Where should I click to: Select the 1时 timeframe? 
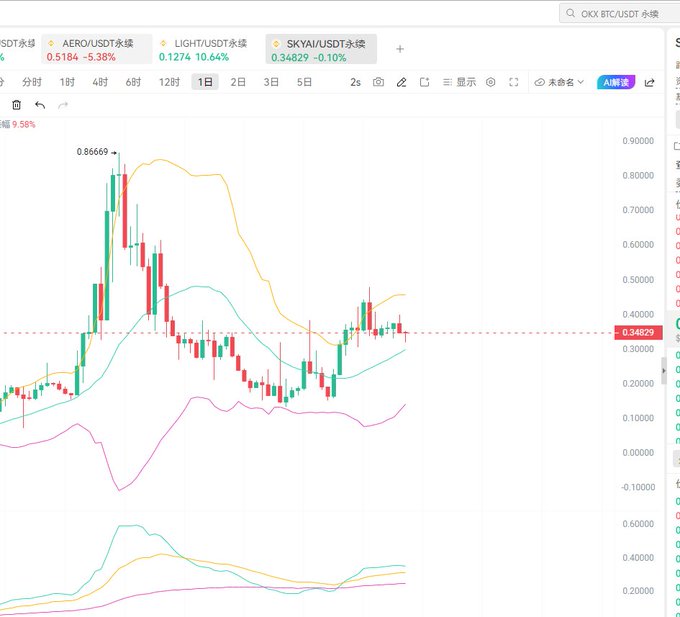[67, 82]
